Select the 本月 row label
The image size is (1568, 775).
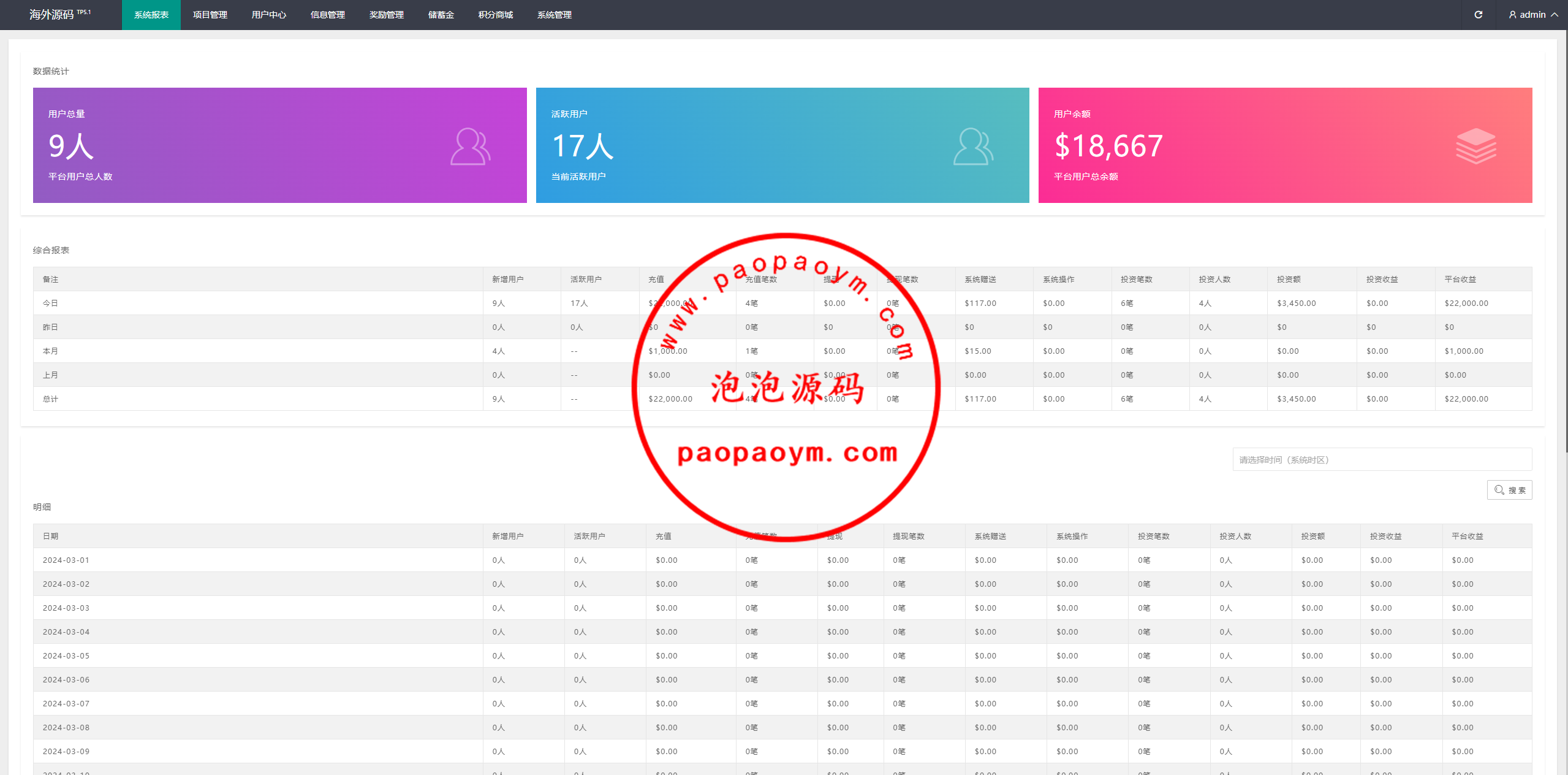[x=50, y=351]
